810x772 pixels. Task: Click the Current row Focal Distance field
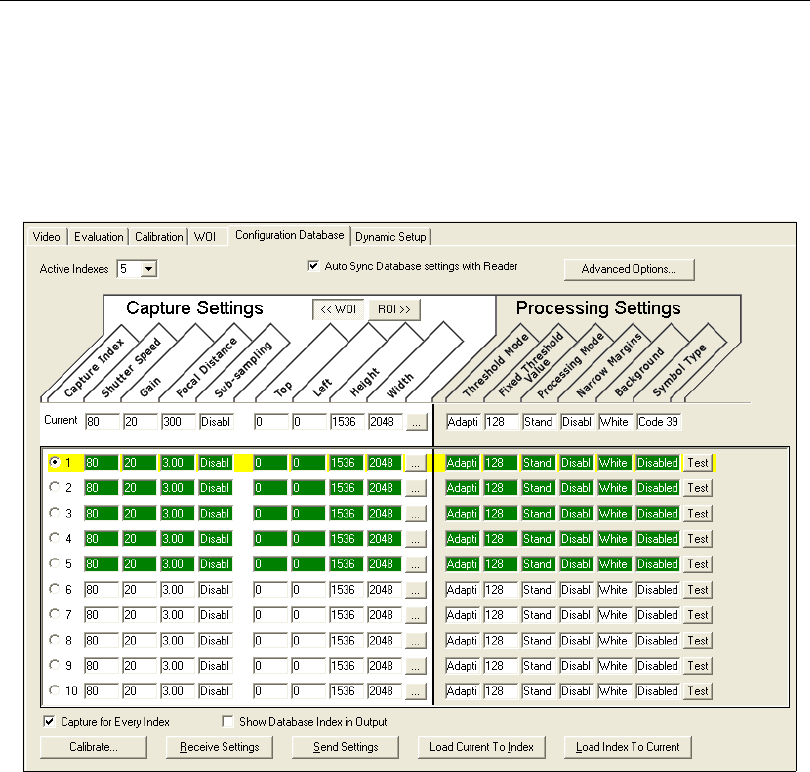pos(179,422)
